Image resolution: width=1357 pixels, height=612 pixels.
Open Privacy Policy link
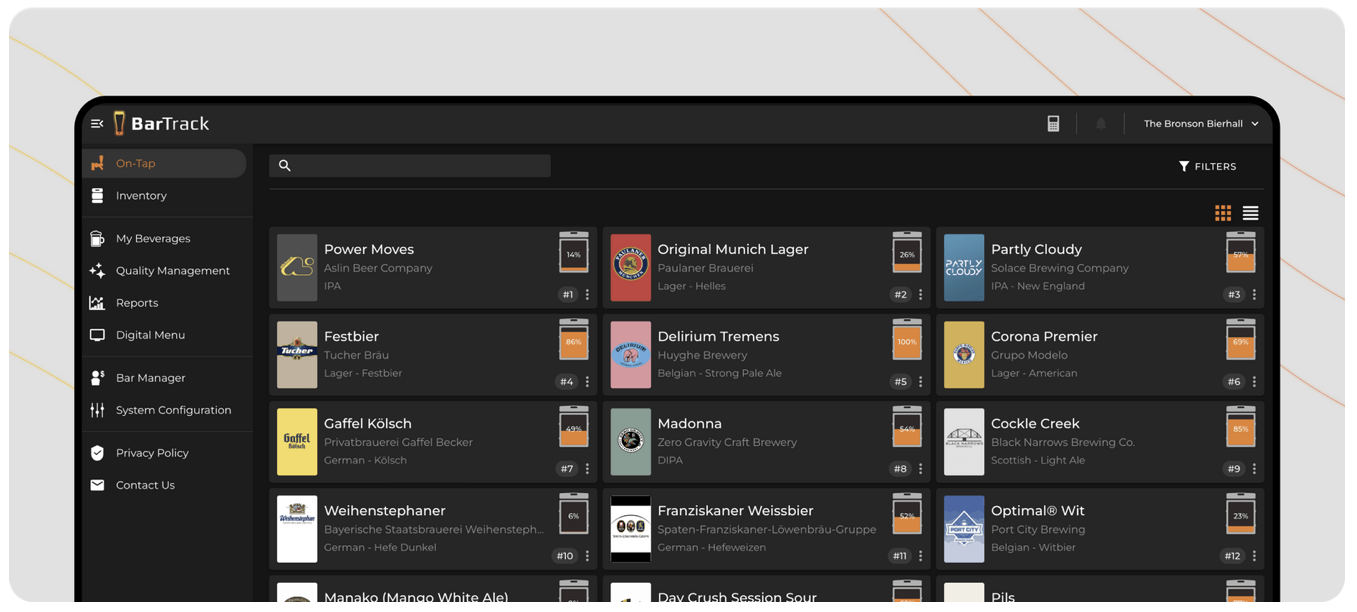click(x=152, y=453)
